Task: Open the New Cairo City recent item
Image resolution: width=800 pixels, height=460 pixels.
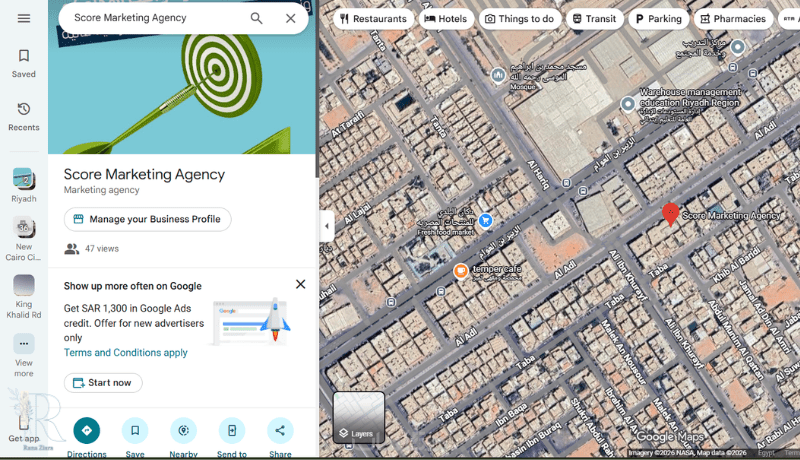Action: click(23, 239)
